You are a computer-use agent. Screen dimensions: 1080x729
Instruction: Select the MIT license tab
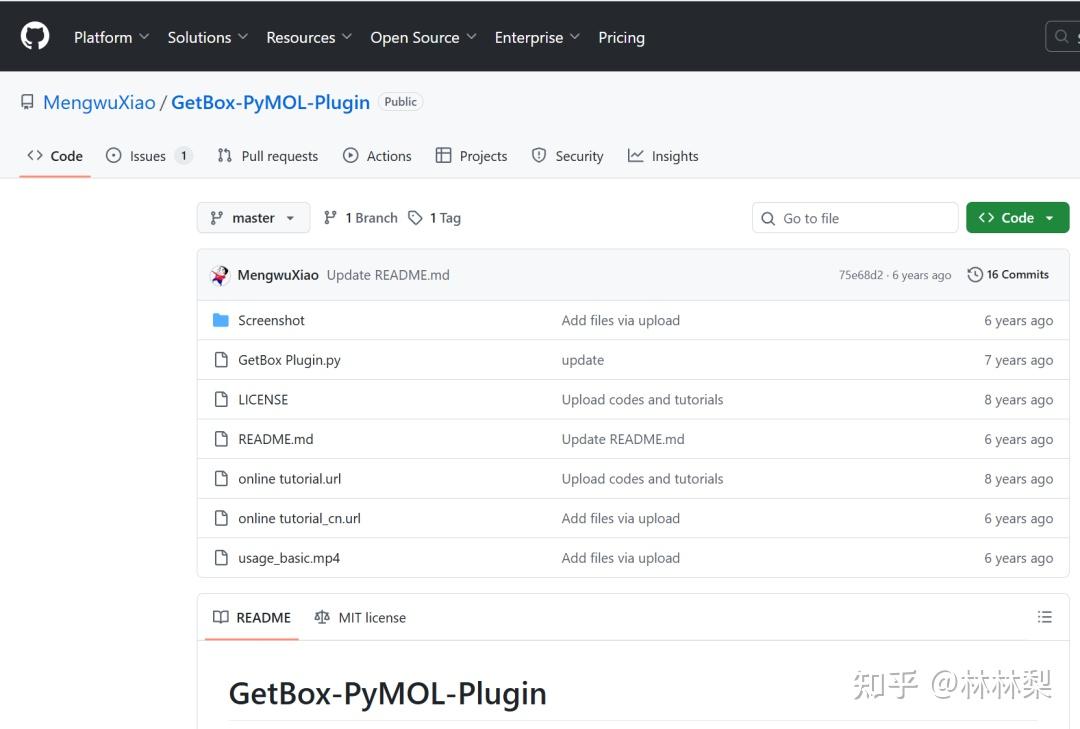point(360,617)
